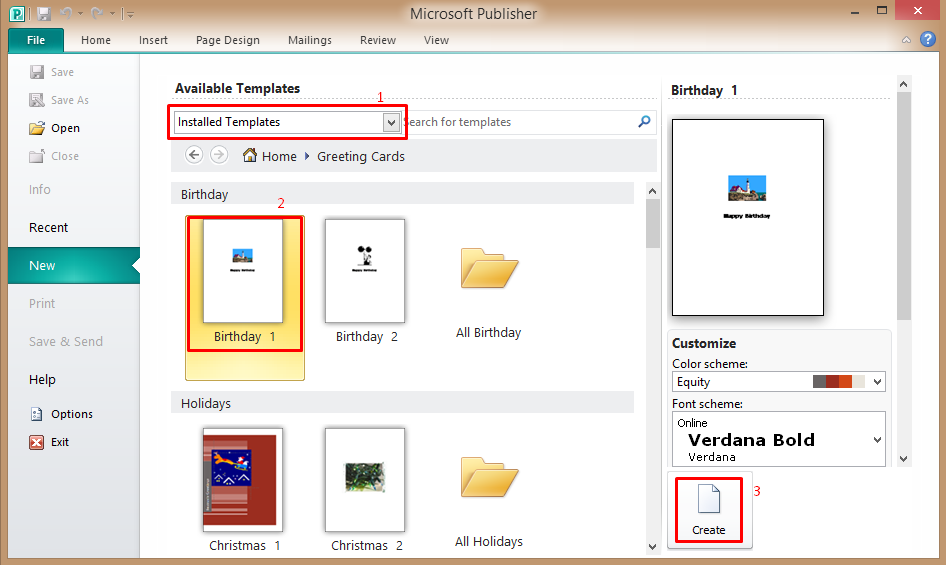Click the Create button
This screenshot has width=946, height=565.
point(709,510)
